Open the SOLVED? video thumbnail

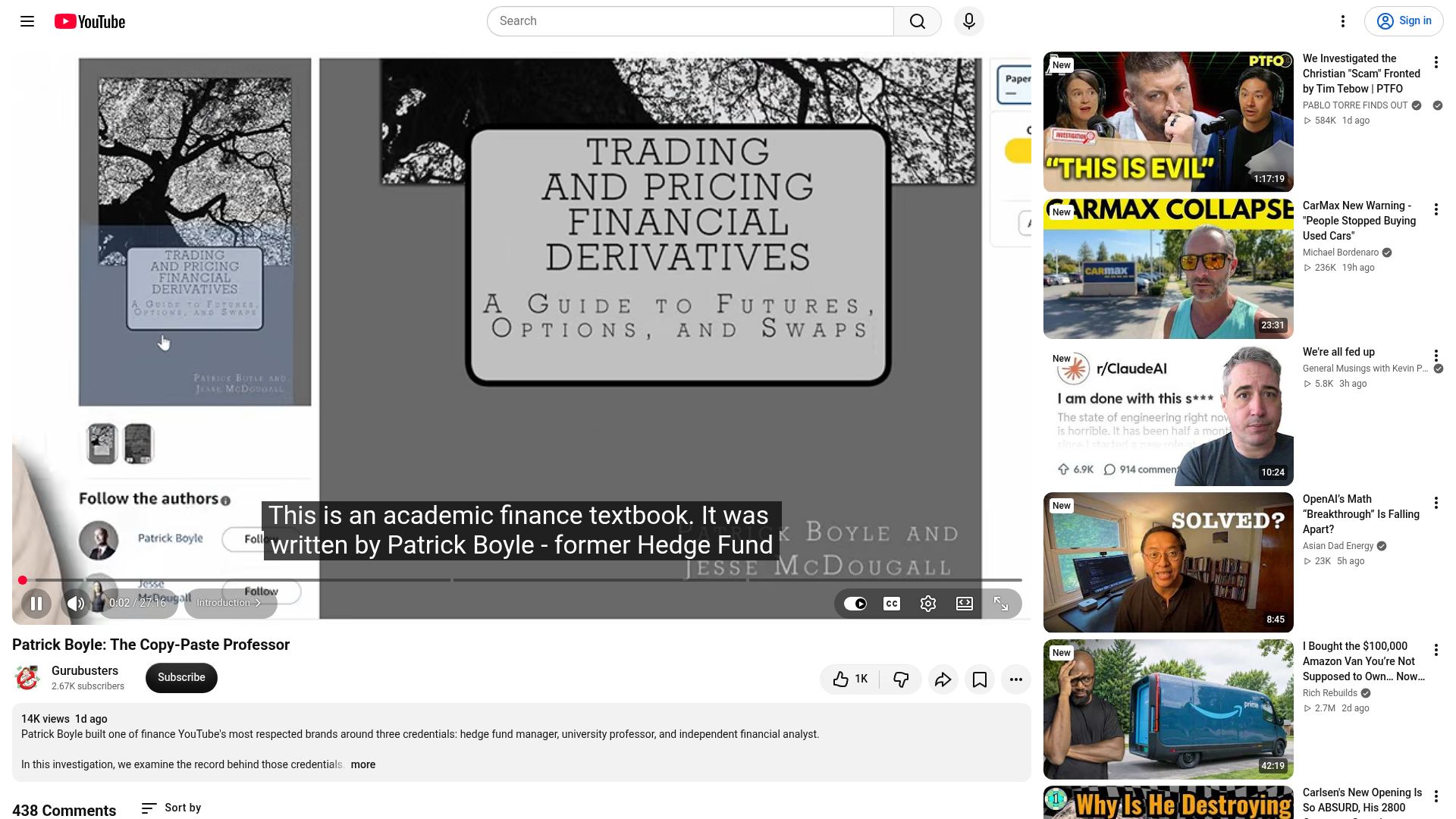point(1168,563)
